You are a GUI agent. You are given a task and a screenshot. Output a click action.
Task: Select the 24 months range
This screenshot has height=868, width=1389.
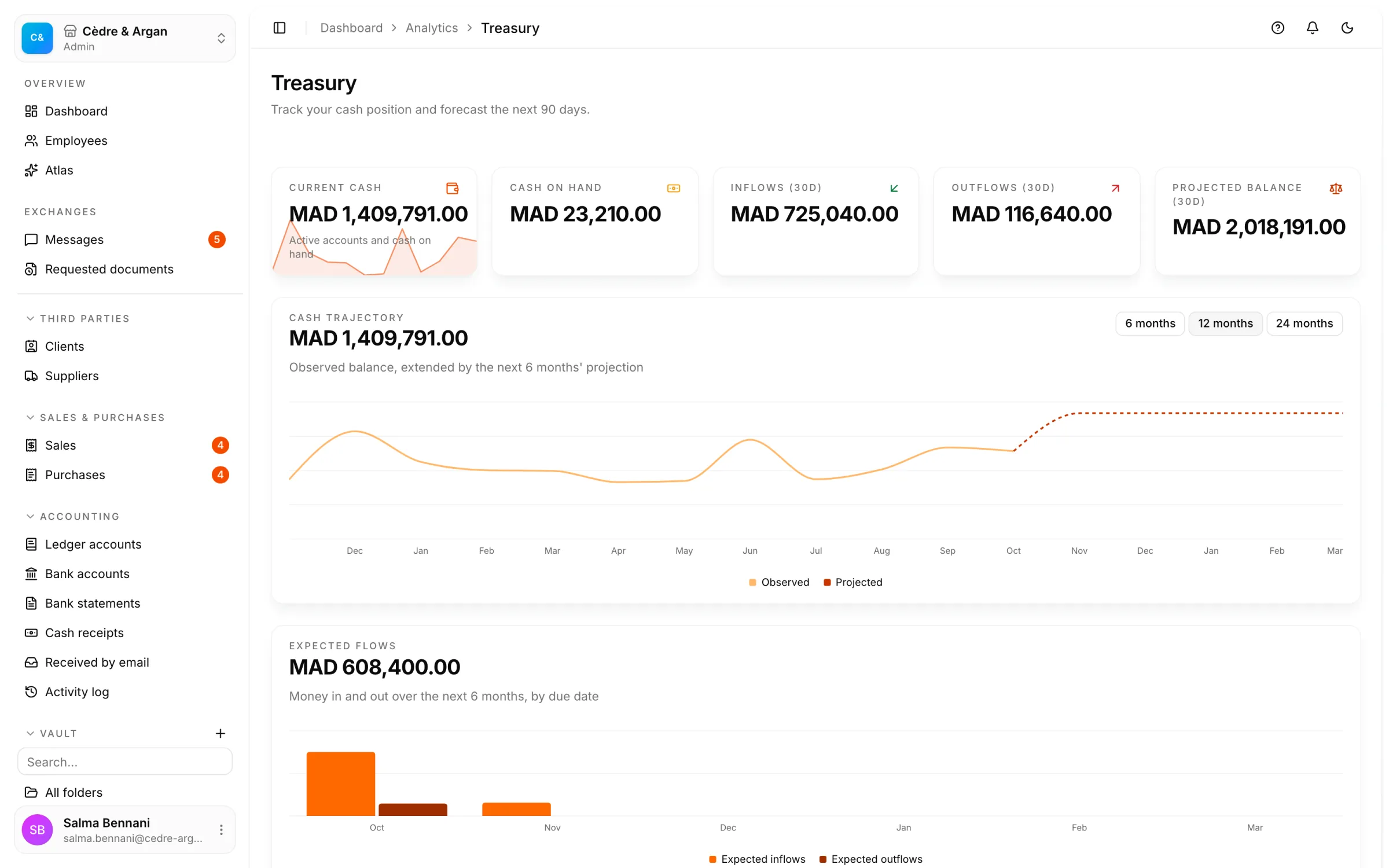tap(1305, 323)
